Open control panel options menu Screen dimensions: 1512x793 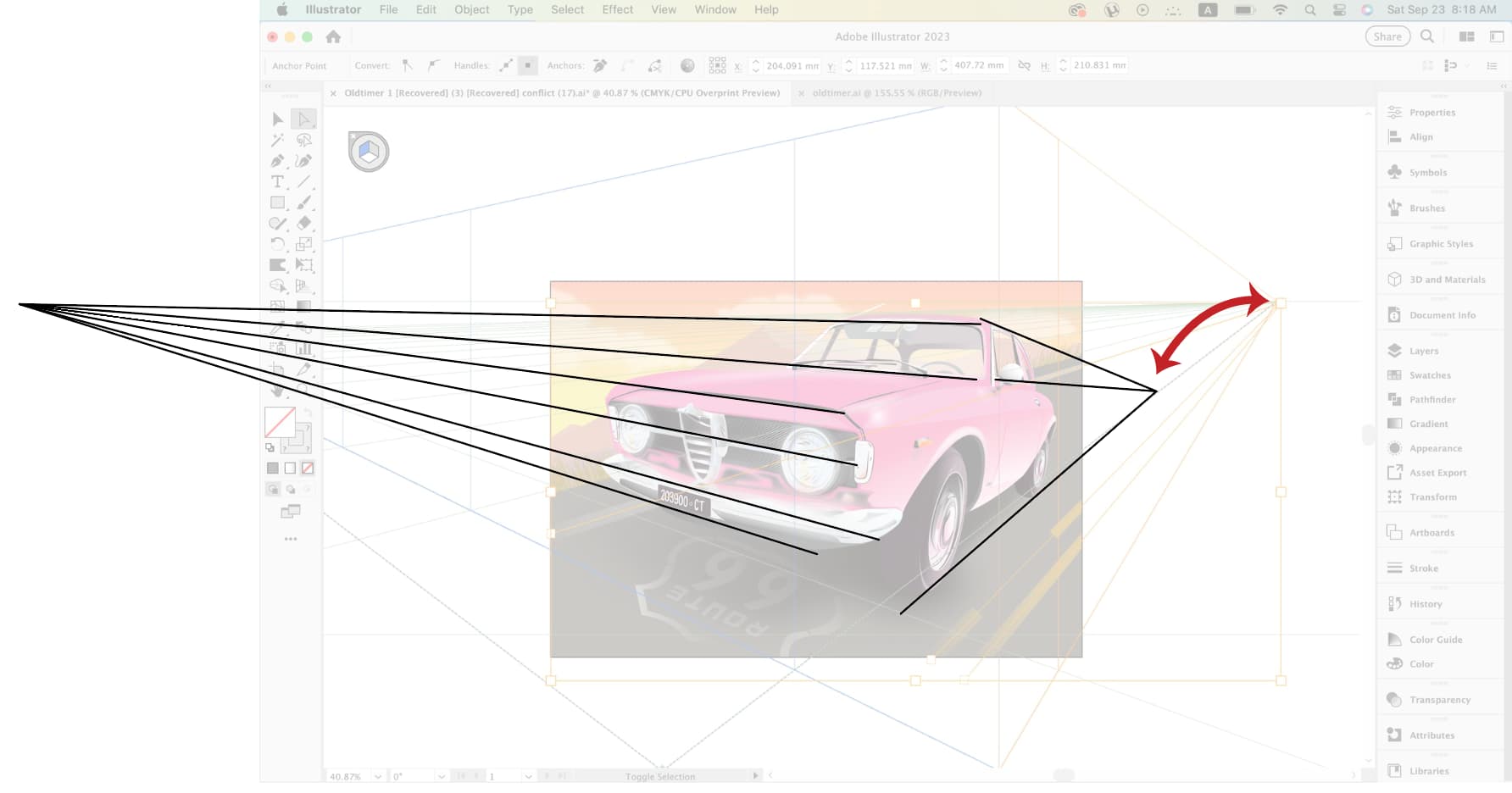(1492, 65)
